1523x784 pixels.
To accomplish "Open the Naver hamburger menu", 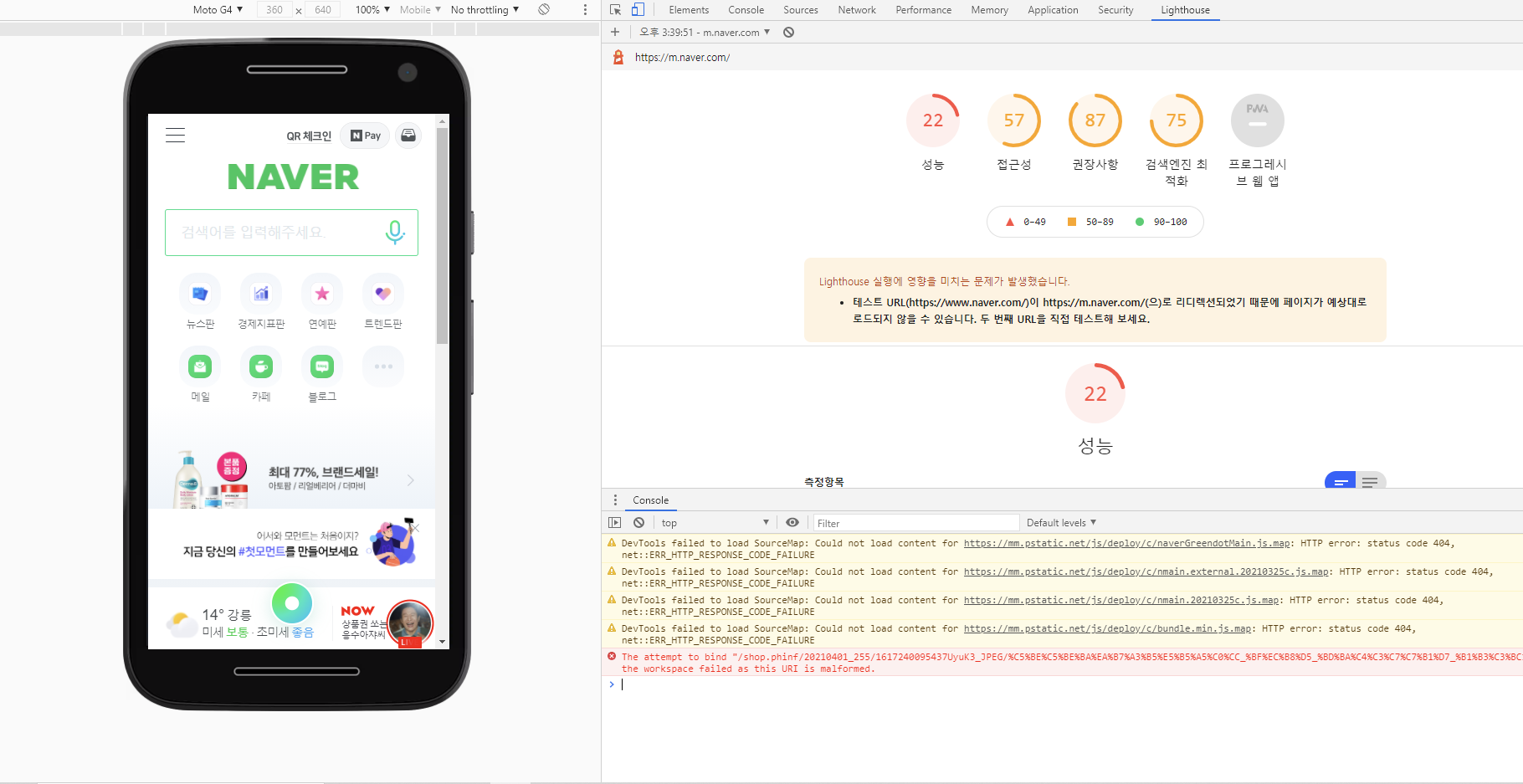I will (x=175, y=136).
